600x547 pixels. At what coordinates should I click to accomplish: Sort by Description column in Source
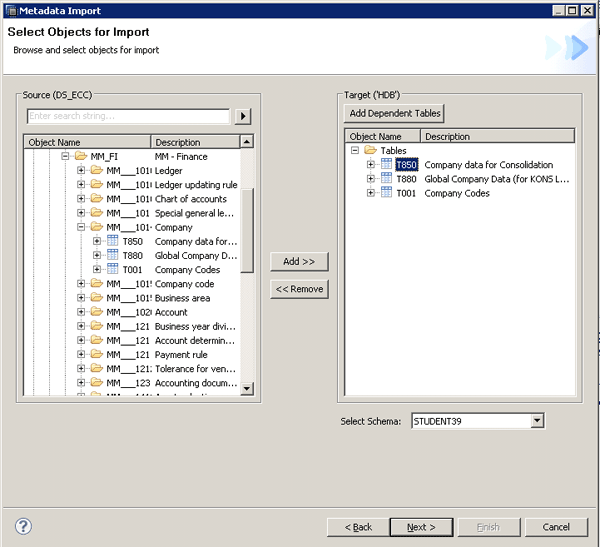[x=195, y=142]
